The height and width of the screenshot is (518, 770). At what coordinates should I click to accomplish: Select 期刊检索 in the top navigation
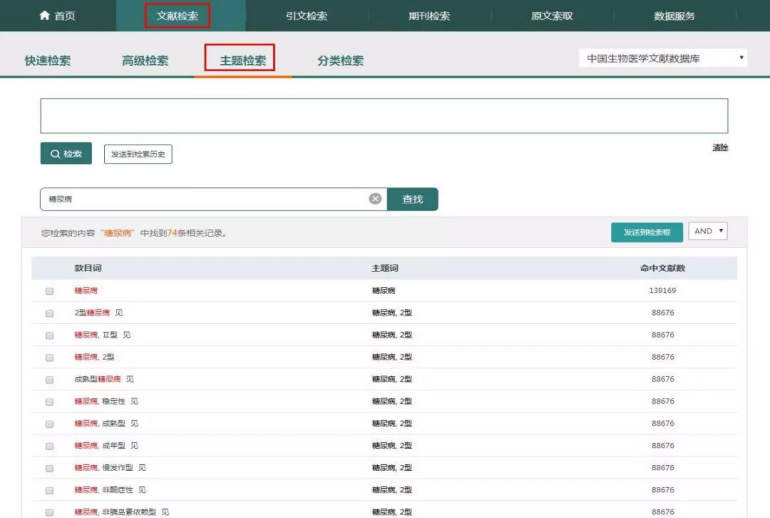(x=430, y=16)
